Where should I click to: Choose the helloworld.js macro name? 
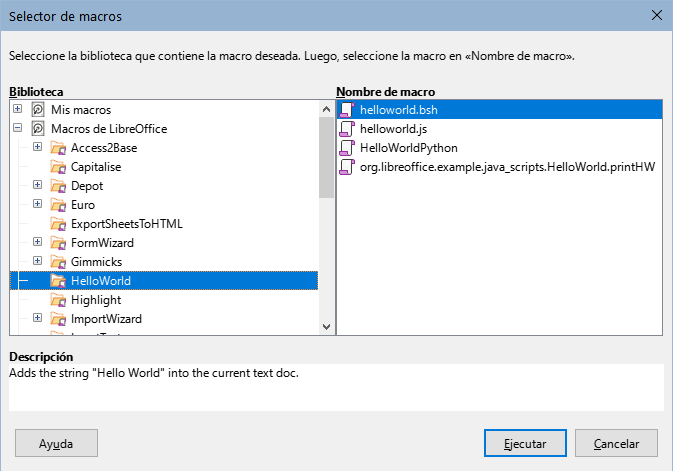(393, 129)
